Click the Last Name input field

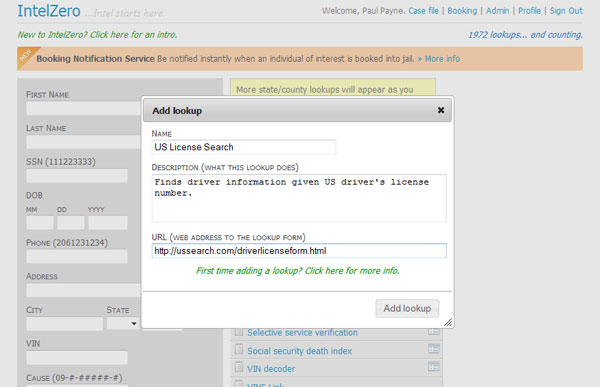click(83, 142)
